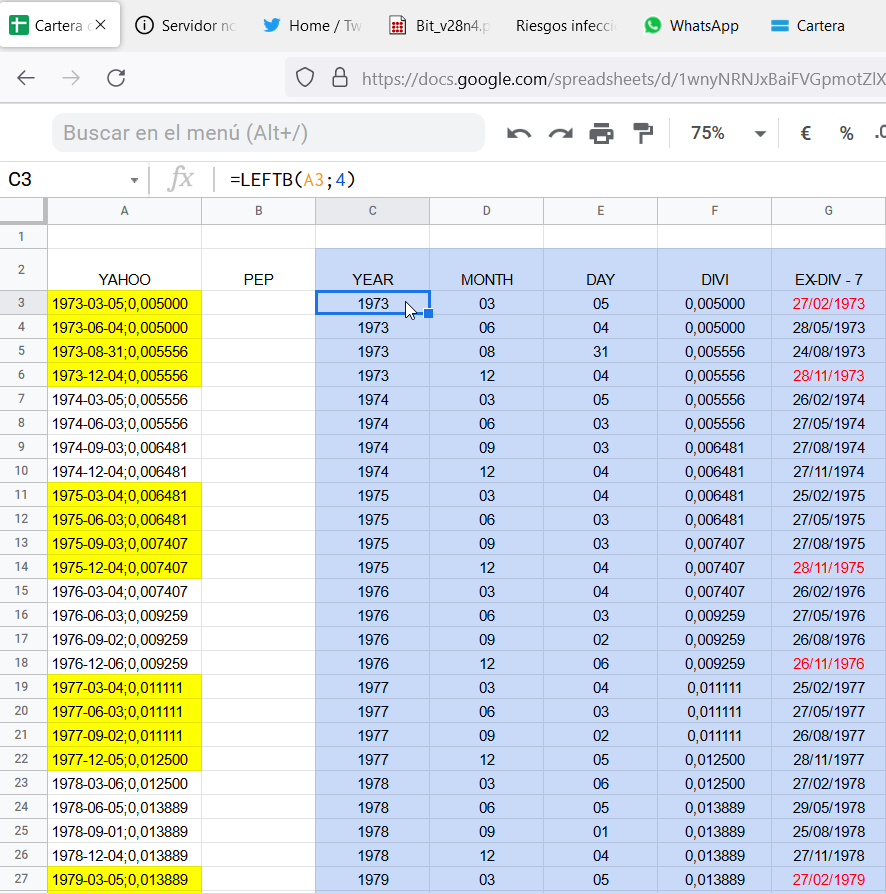Select the column C header
This screenshot has width=886, height=894.
[372, 210]
